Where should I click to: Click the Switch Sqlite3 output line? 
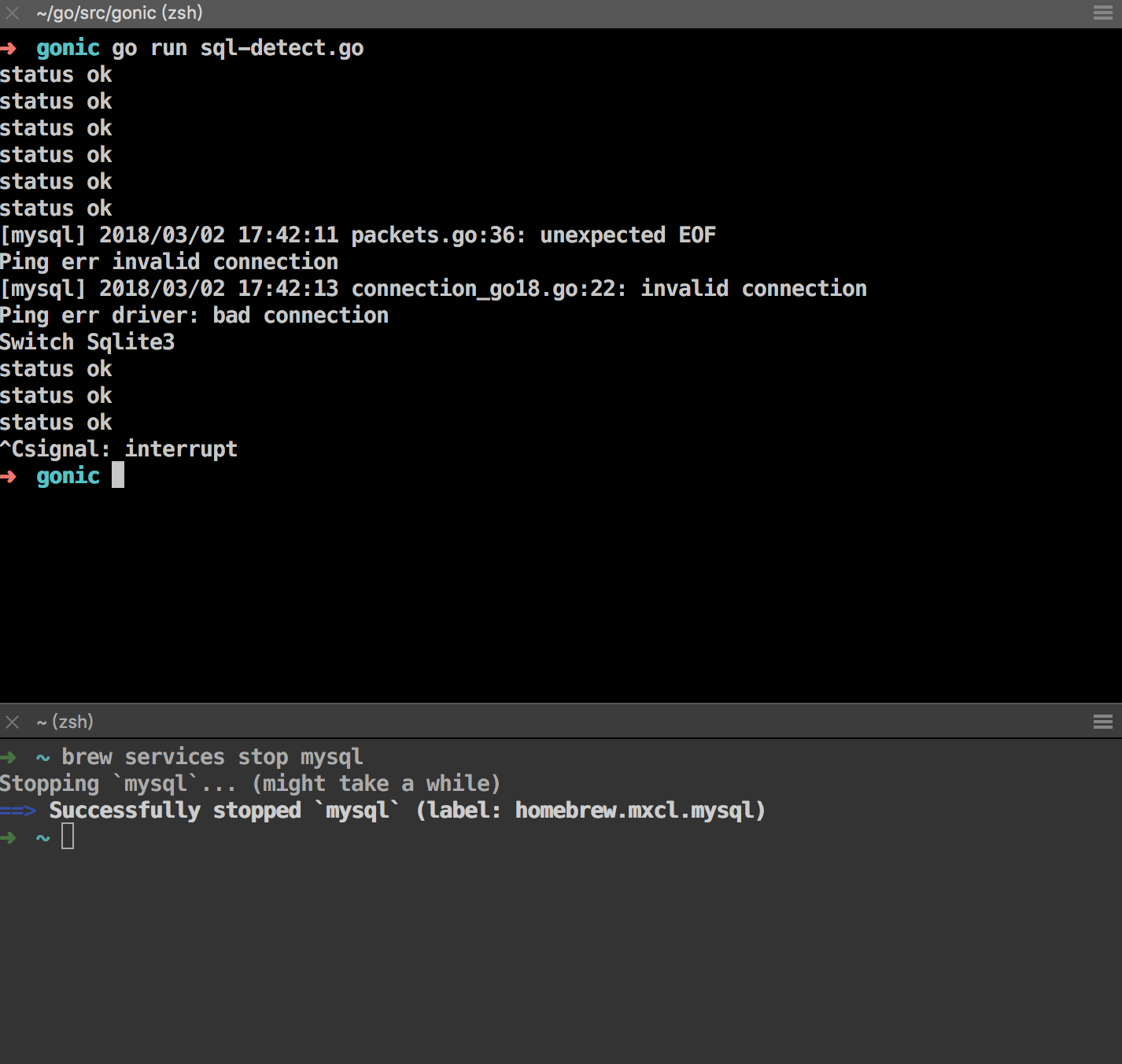pos(87,342)
